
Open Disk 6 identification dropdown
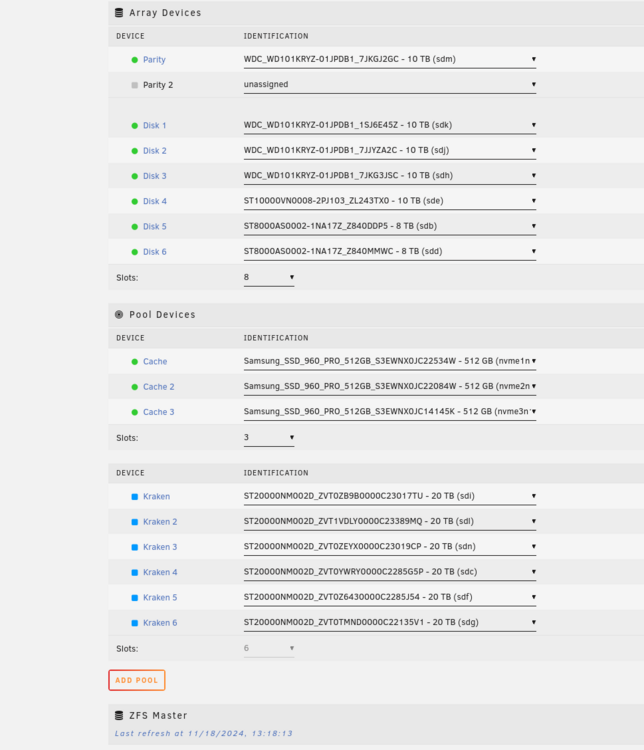tap(390, 252)
